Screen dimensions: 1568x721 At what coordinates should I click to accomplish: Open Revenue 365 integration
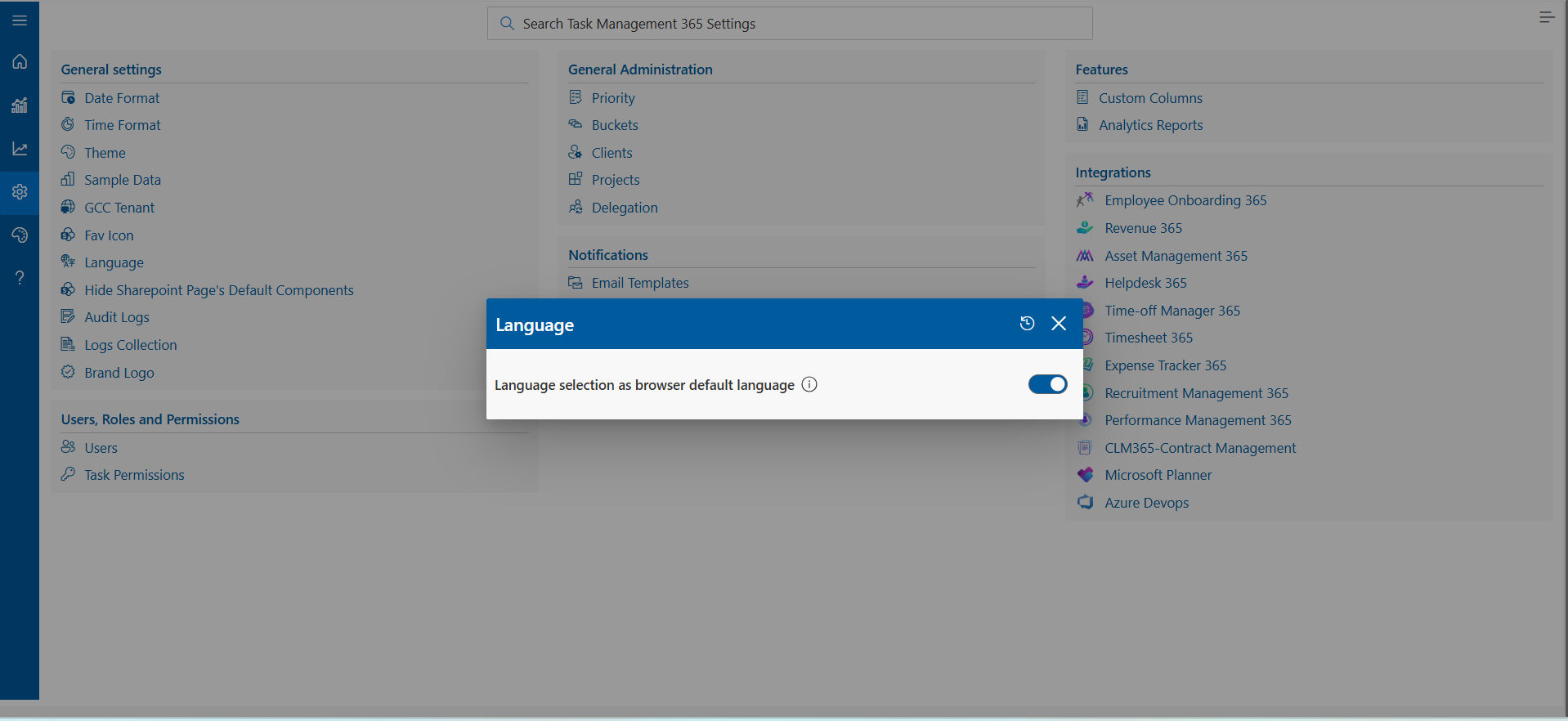[1143, 228]
